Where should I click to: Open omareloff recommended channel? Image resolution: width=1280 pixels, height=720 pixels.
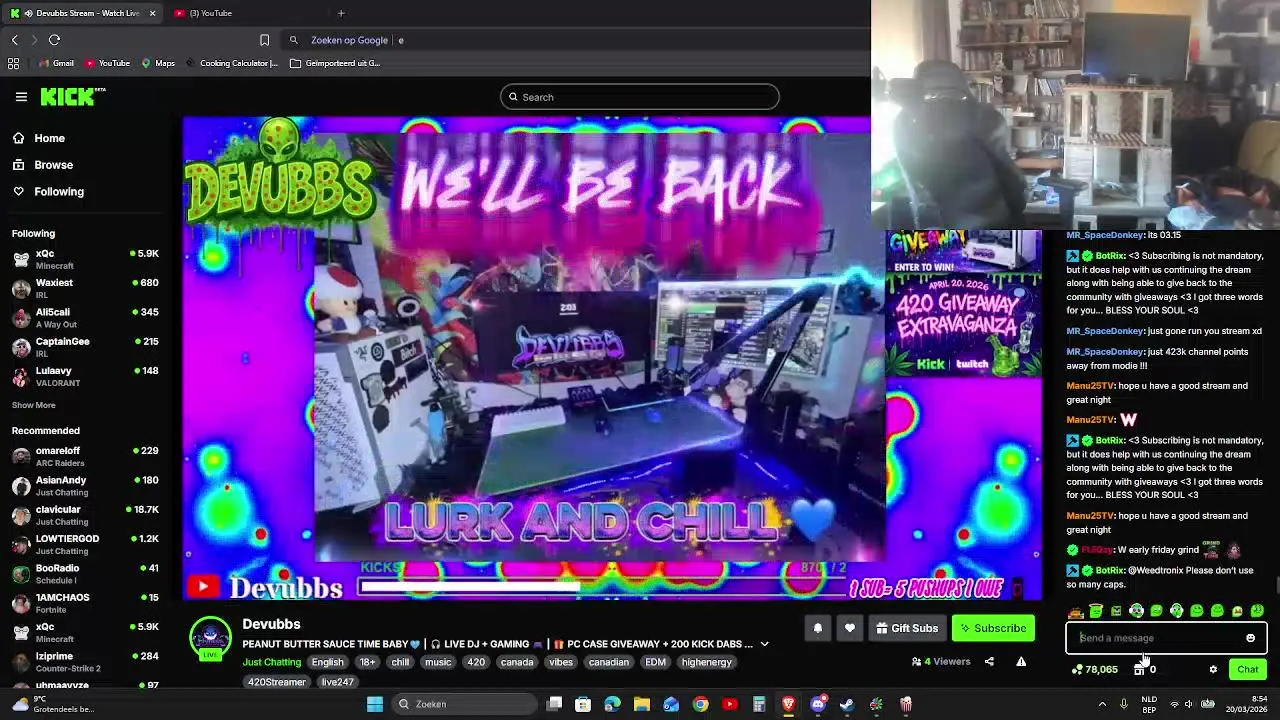(86, 456)
